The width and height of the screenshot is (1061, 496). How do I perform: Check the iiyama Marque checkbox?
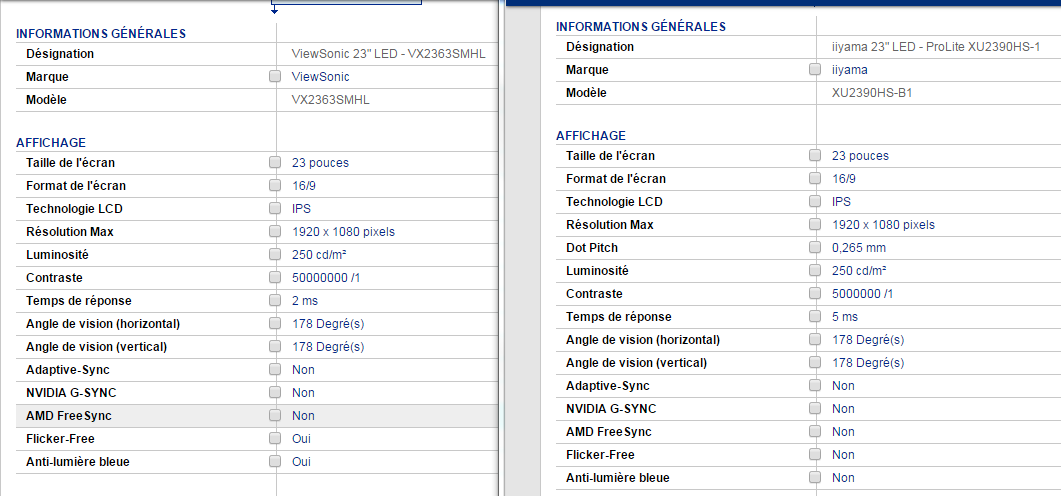click(815, 70)
